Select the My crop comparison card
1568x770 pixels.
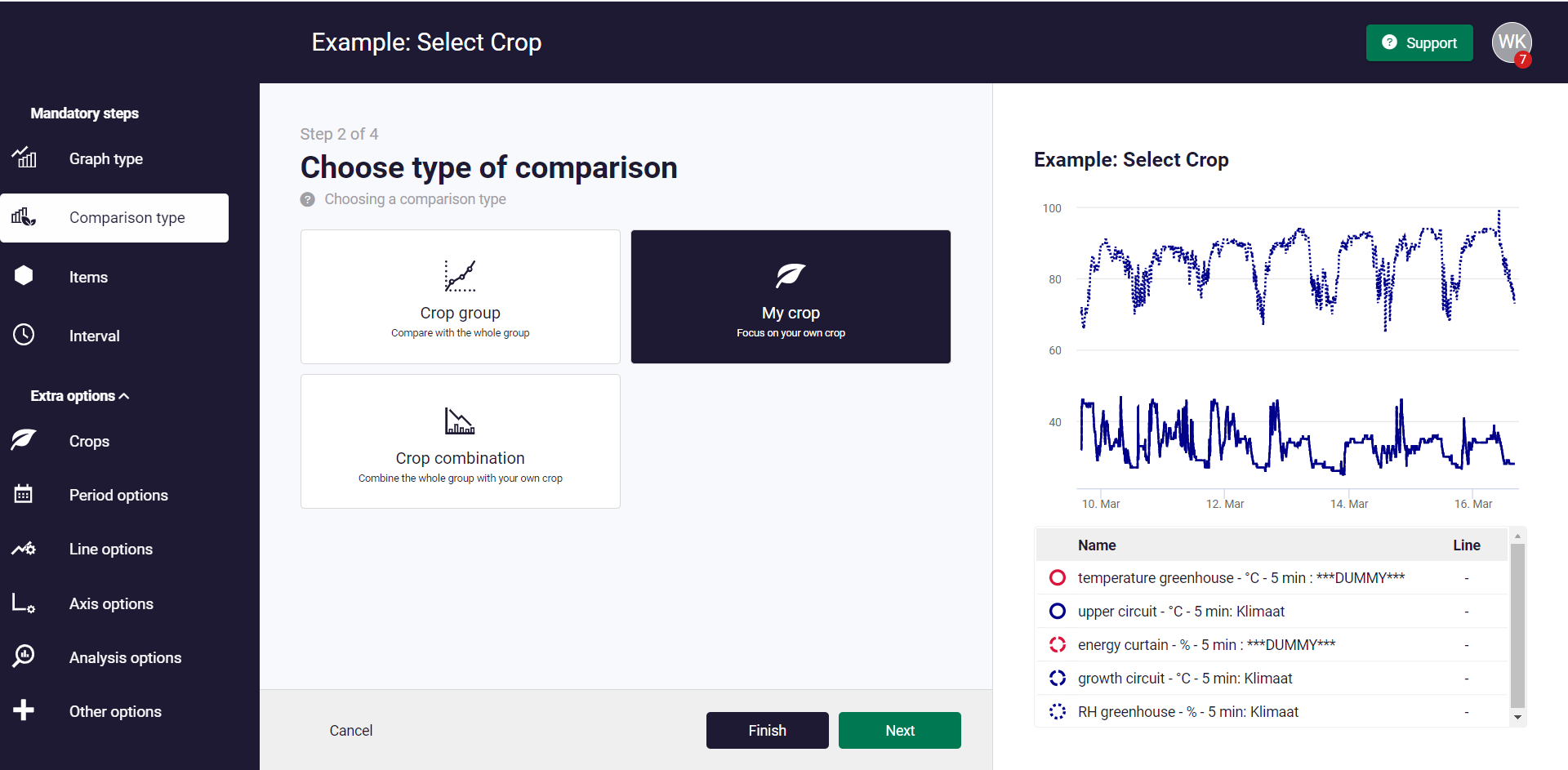(791, 296)
